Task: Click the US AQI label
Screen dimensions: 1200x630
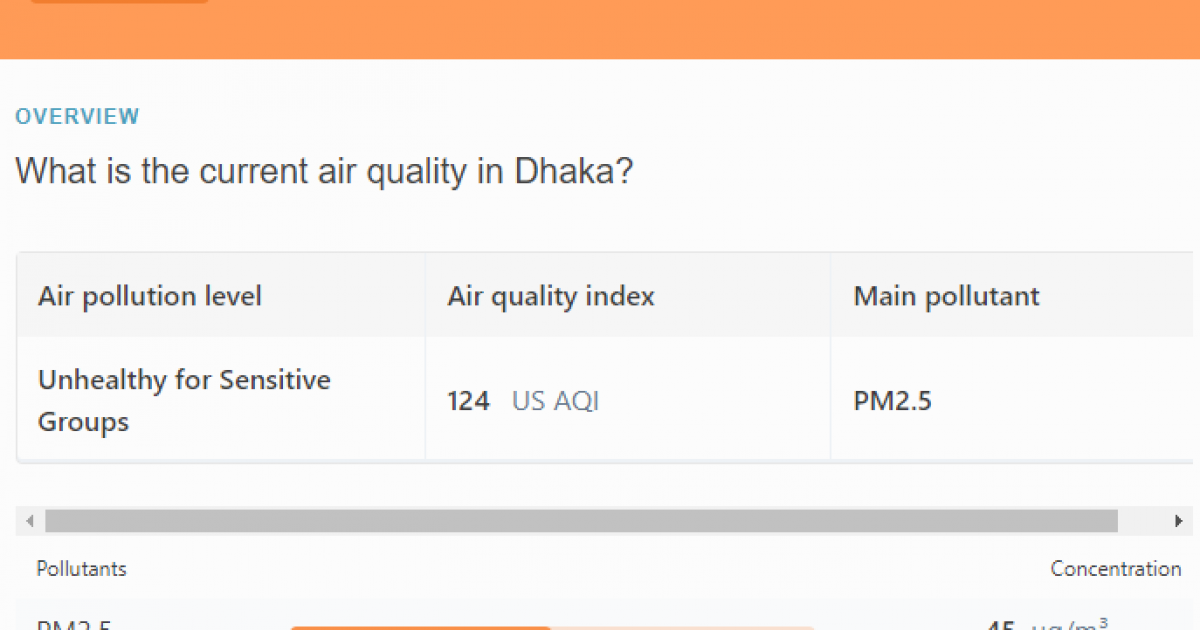Action: pos(555,400)
